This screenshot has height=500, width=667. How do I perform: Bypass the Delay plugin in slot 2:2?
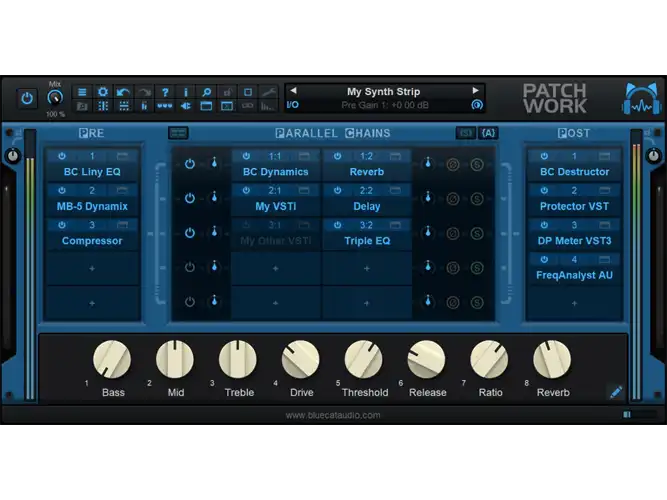click(337, 191)
